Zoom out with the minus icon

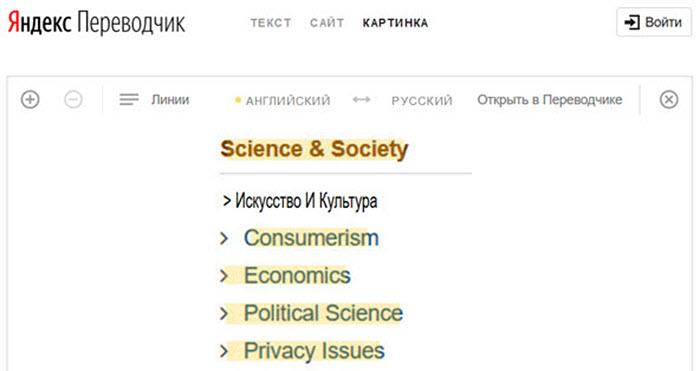pos(73,99)
